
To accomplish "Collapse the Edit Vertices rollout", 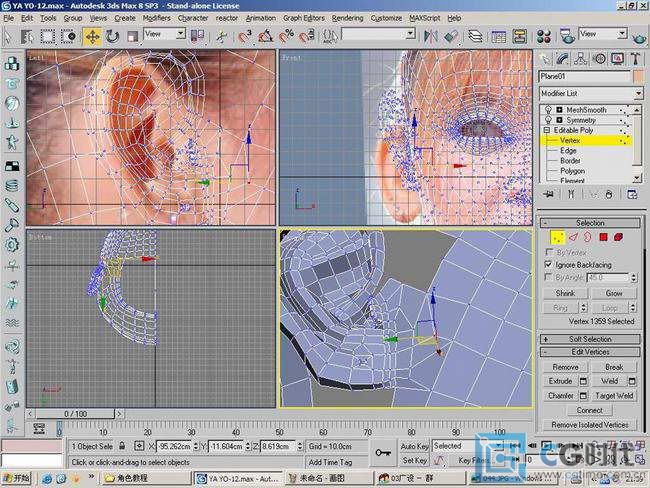I will [590, 352].
